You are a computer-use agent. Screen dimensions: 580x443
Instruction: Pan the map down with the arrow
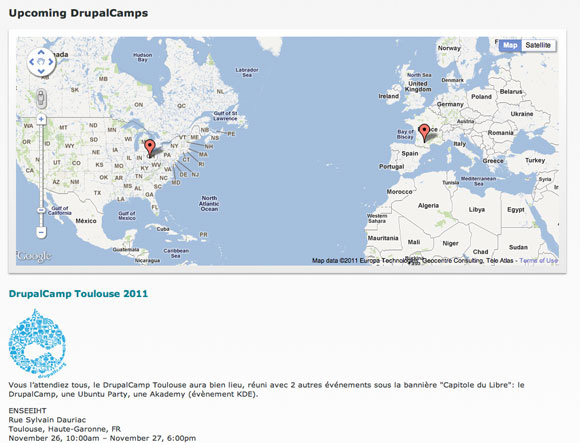[x=41, y=71]
